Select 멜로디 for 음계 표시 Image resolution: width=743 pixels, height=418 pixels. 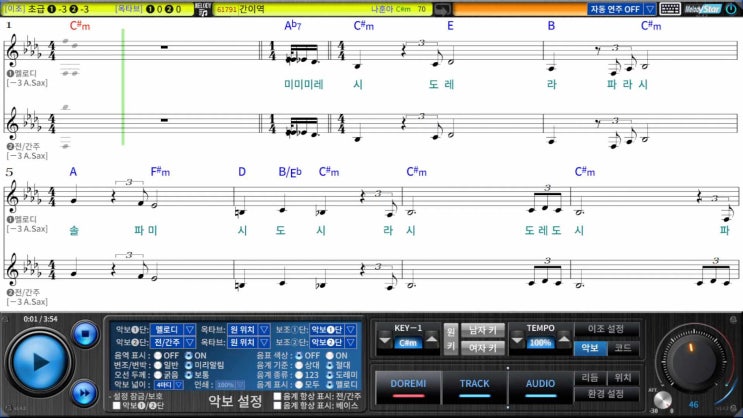click(330, 384)
